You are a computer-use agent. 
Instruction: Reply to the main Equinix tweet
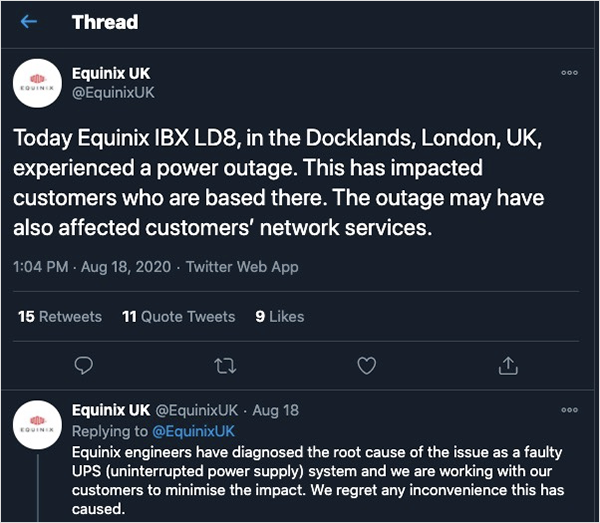click(x=84, y=366)
